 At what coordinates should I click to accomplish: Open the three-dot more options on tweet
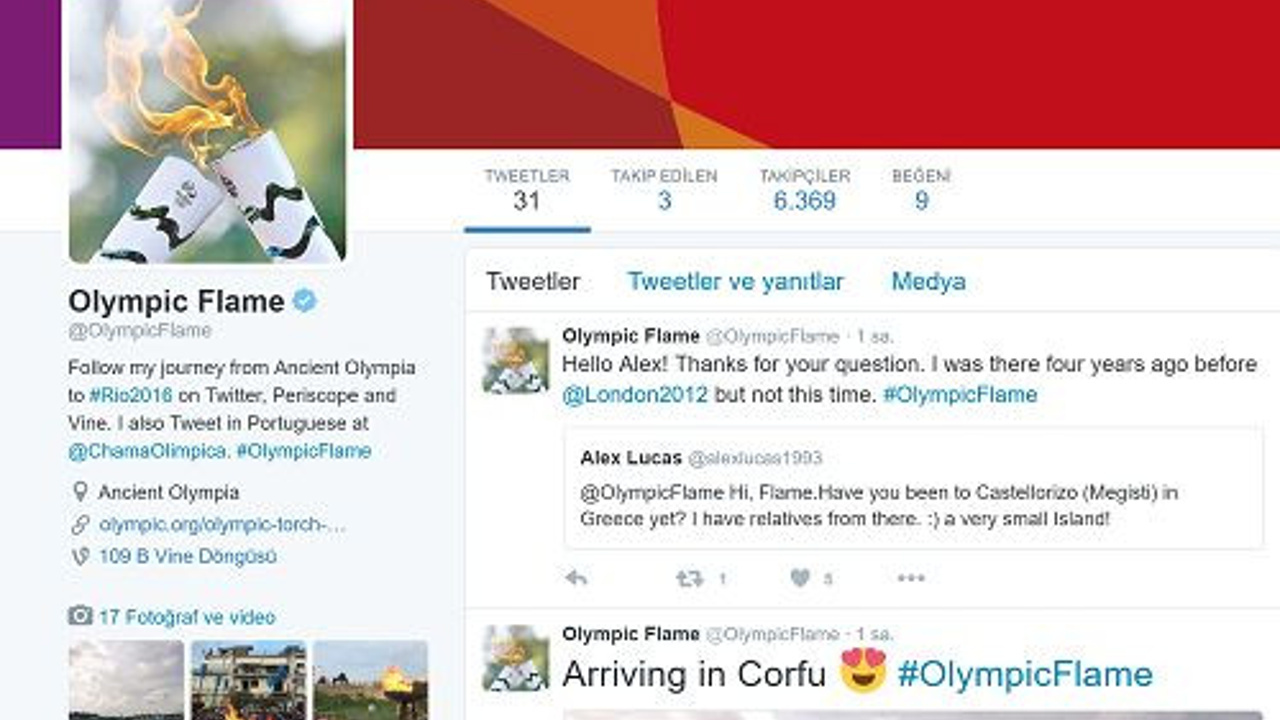(x=911, y=578)
